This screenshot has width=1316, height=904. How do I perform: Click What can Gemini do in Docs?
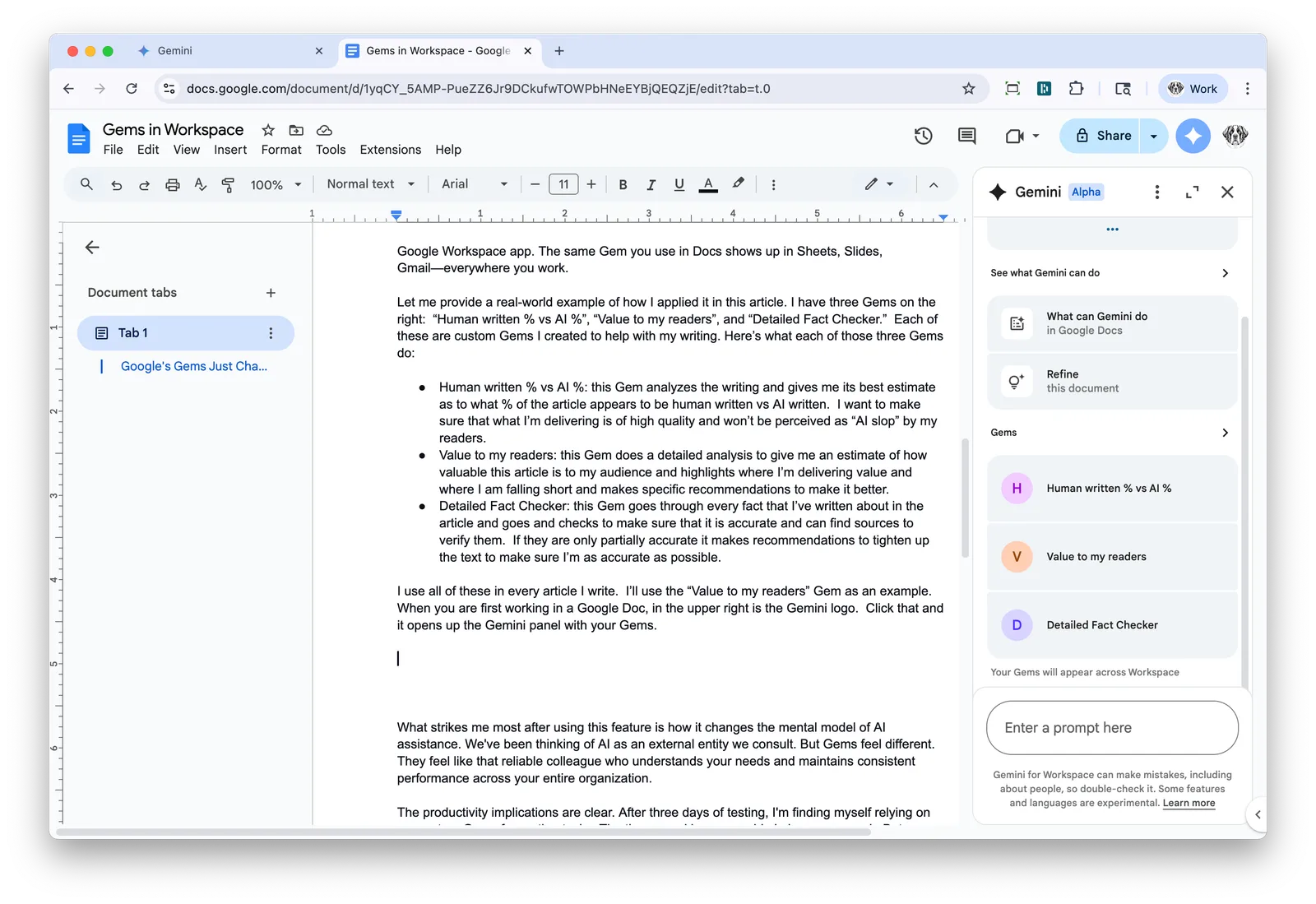tap(1112, 323)
